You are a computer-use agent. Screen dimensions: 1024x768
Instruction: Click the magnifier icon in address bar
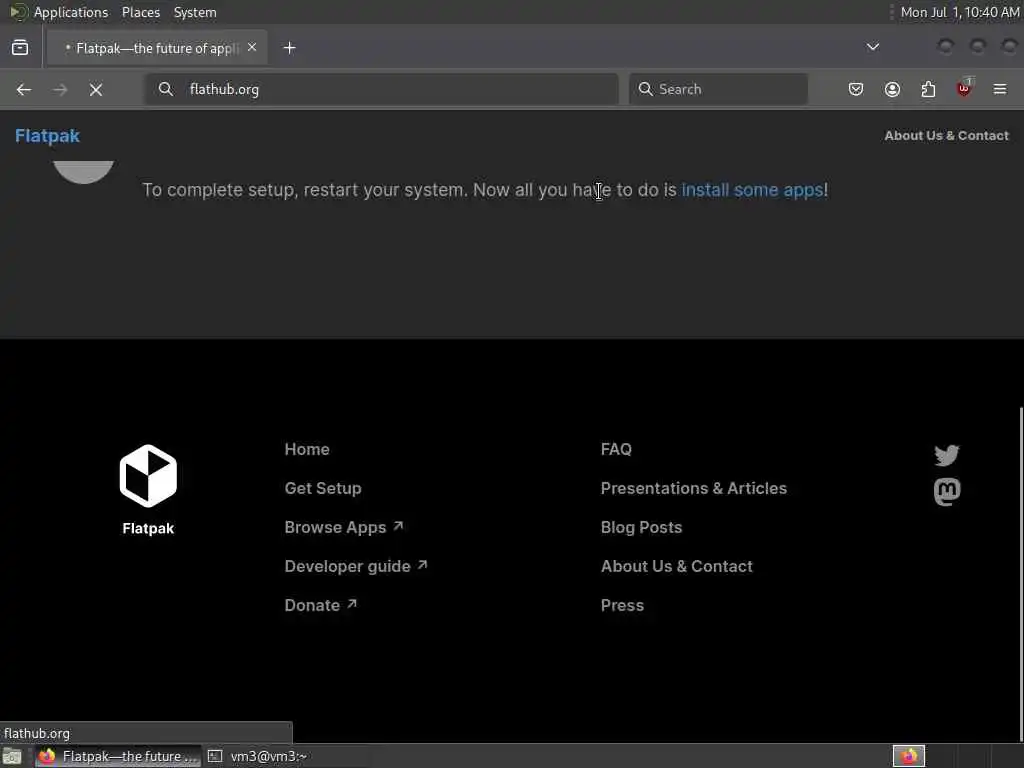click(x=166, y=89)
